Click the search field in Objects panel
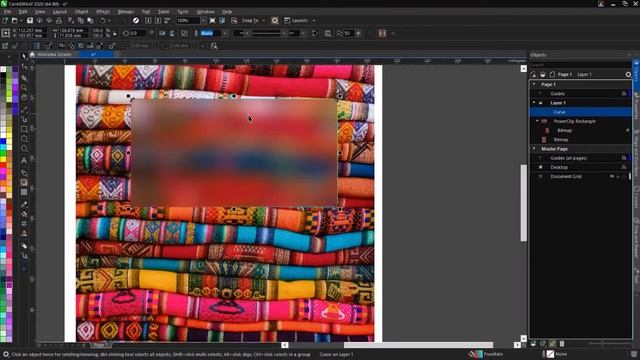This screenshot has width=640, height=360. [x=580, y=65]
